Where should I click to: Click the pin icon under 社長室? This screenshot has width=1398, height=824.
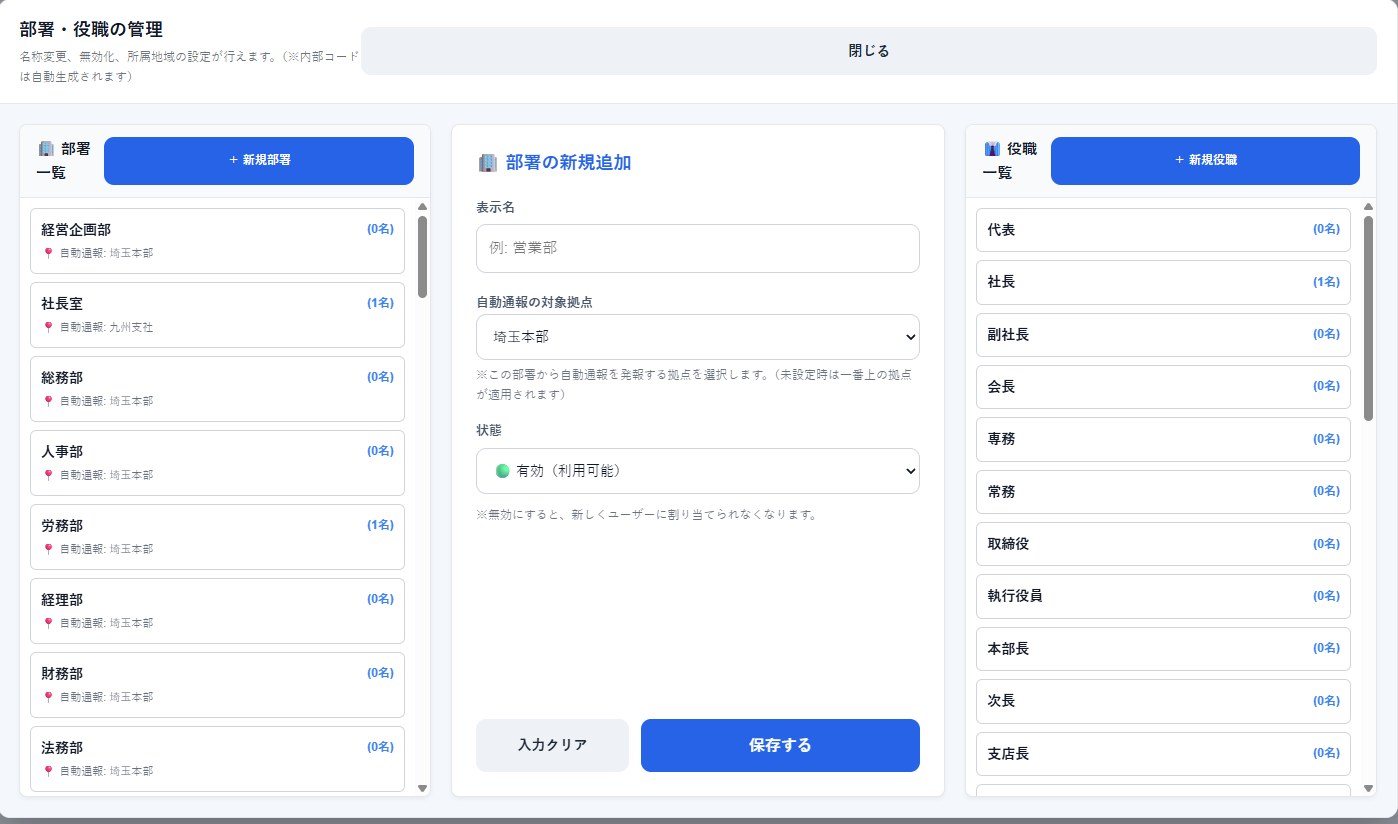click(x=48, y=327)
